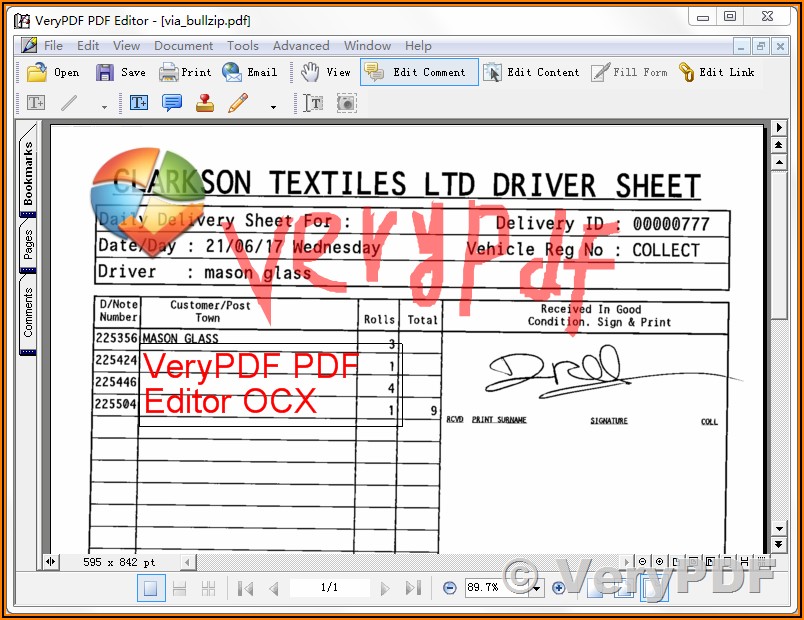Close the inner via_bullzip.pdf document

point(780,47)
